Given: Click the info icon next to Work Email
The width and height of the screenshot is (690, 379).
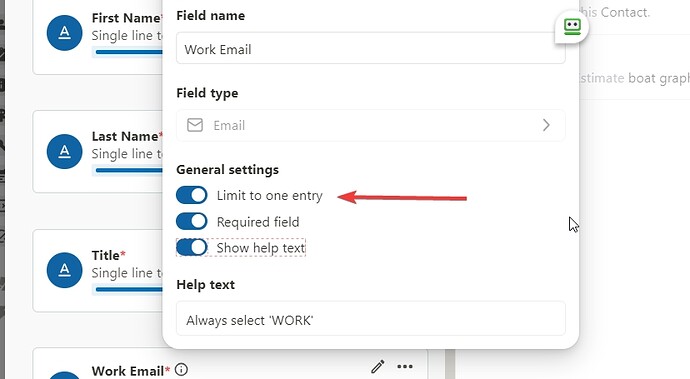Looking at the screenshot, I should tap(181, 370).
